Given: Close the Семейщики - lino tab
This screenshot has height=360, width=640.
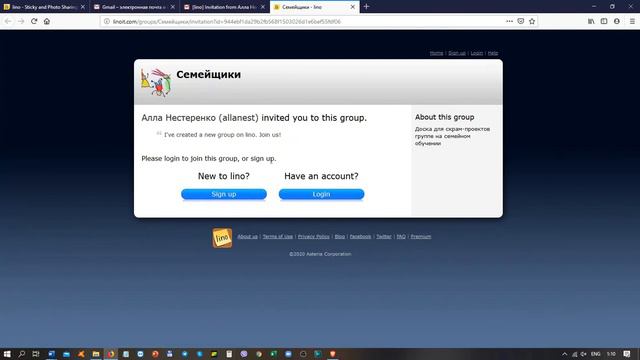Looking at the screenshot, I should (x=353, y=7).
